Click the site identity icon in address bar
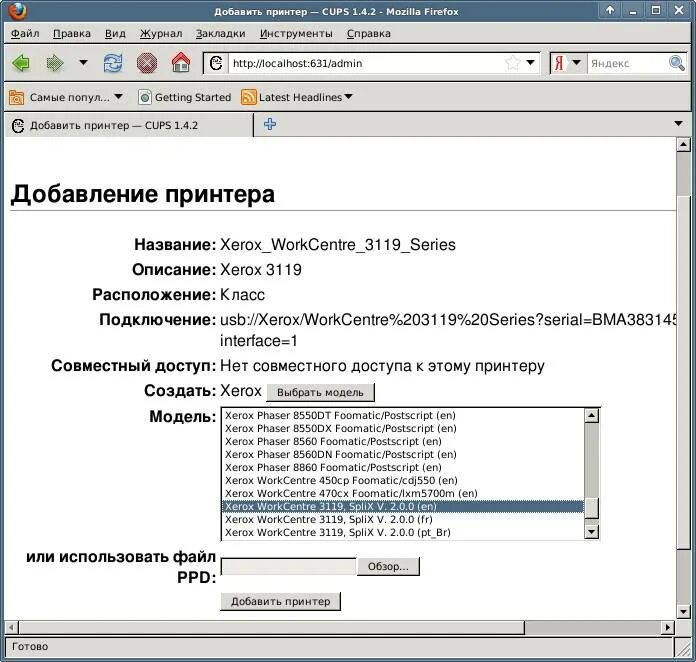696x662 pixels. [x=216, y=63]
